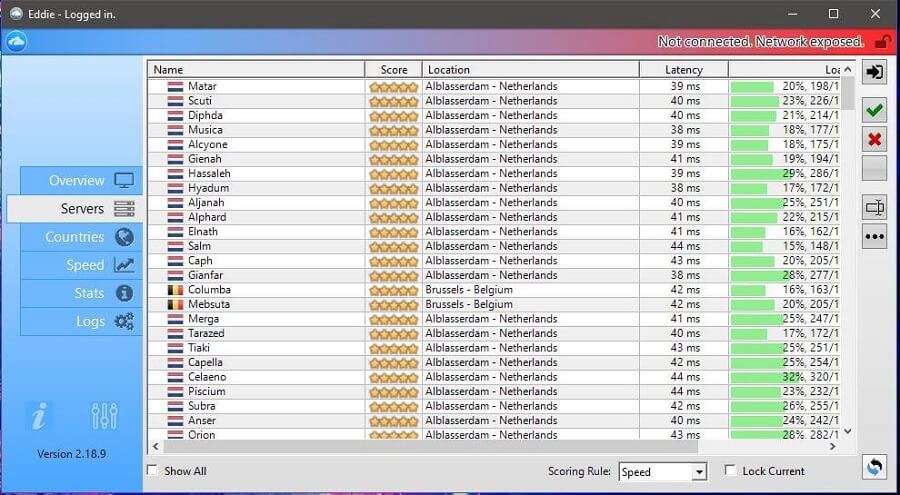Screen dimensions: 900x495
Task: Click the Caph server name
Action: [200, 261]
